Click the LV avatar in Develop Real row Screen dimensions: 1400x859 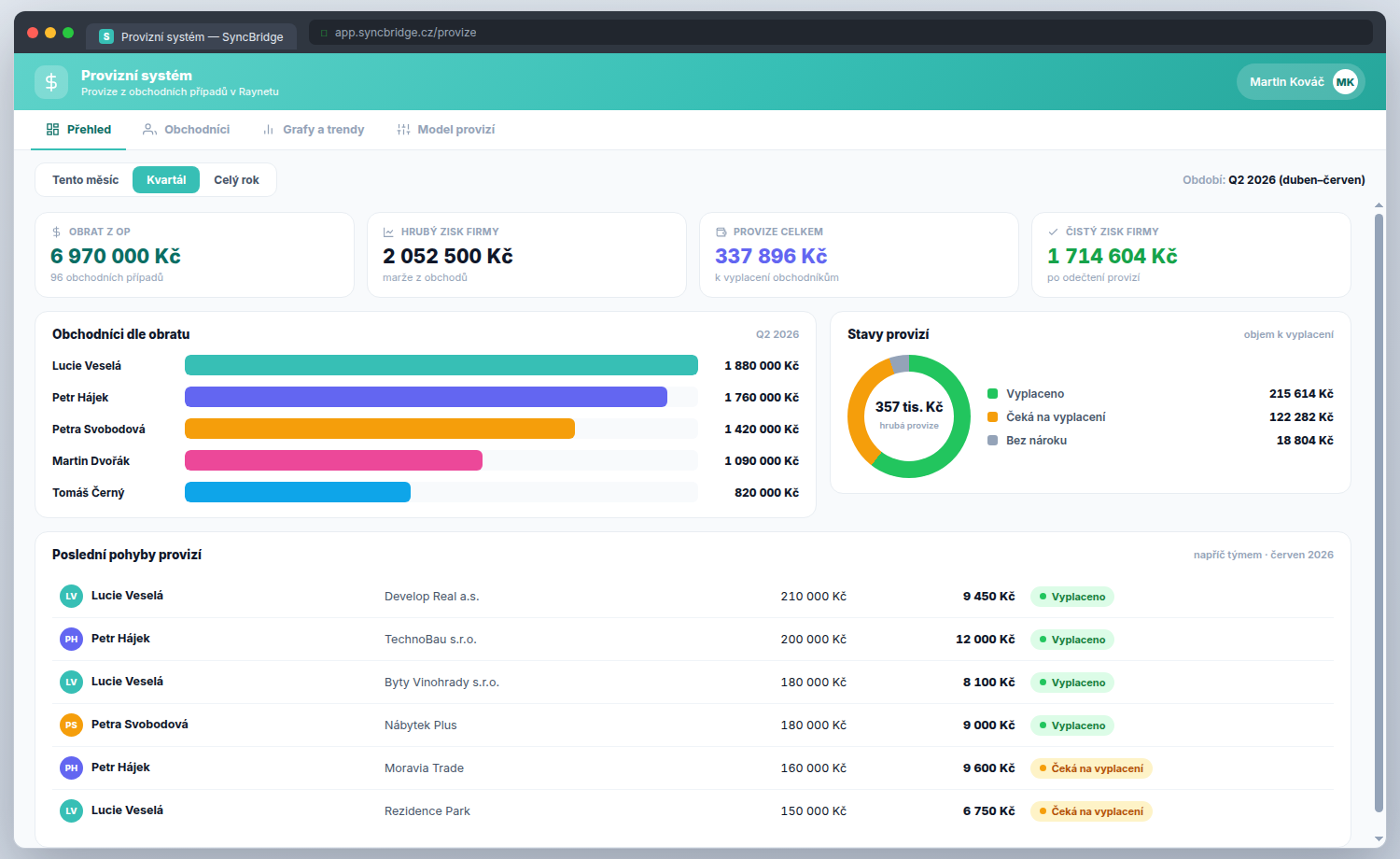click(71, 596)
